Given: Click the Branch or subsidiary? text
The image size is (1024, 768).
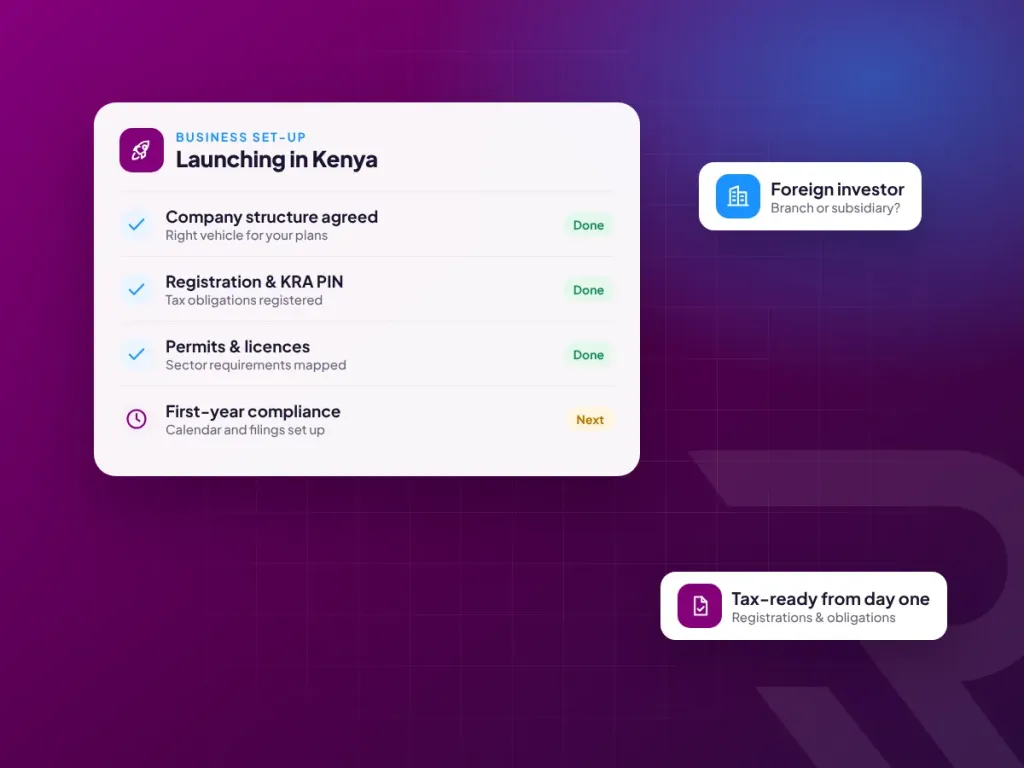Looking at the screenshot, I should 835,208.
